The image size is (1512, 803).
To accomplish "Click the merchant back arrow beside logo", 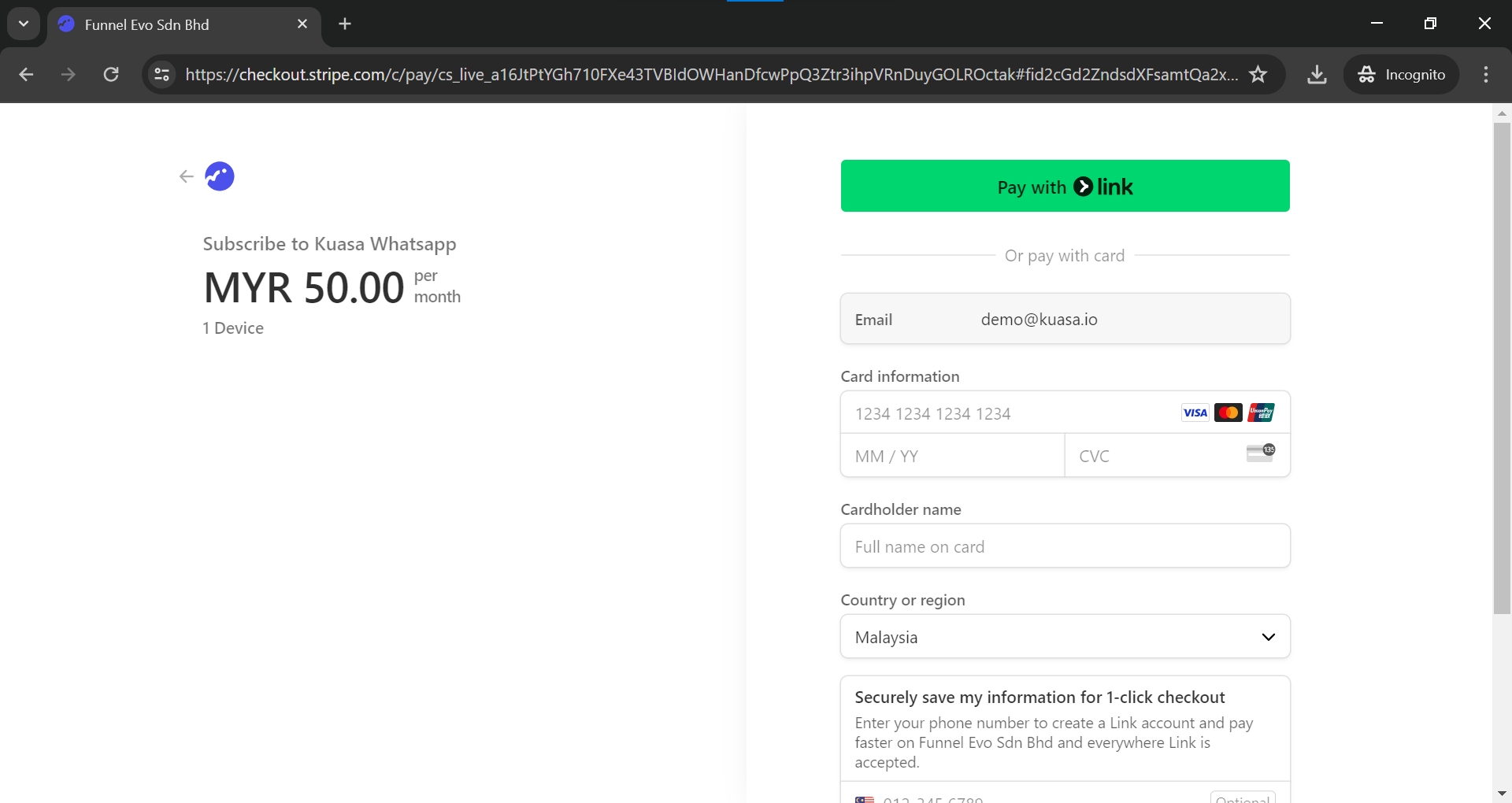I will 187,176.
